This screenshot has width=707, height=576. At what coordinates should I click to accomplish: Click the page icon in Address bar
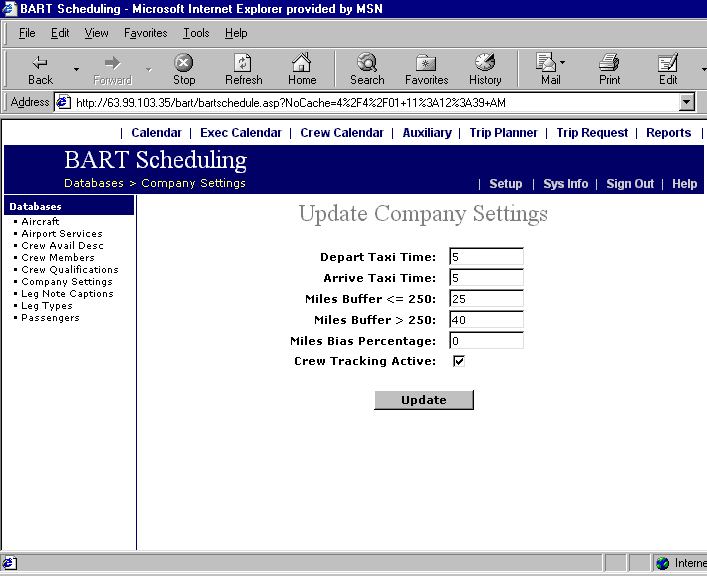coord(63,103)
